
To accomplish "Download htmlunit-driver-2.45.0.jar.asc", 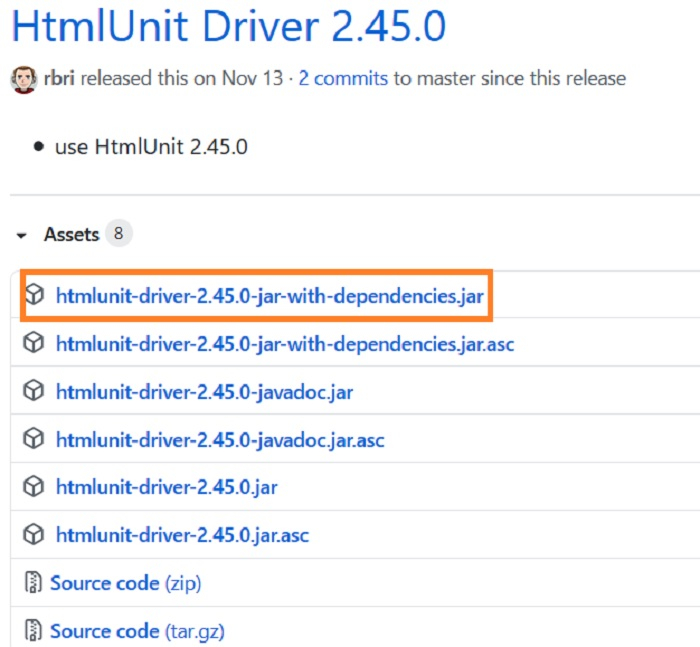I will click(x=182, y=535).
